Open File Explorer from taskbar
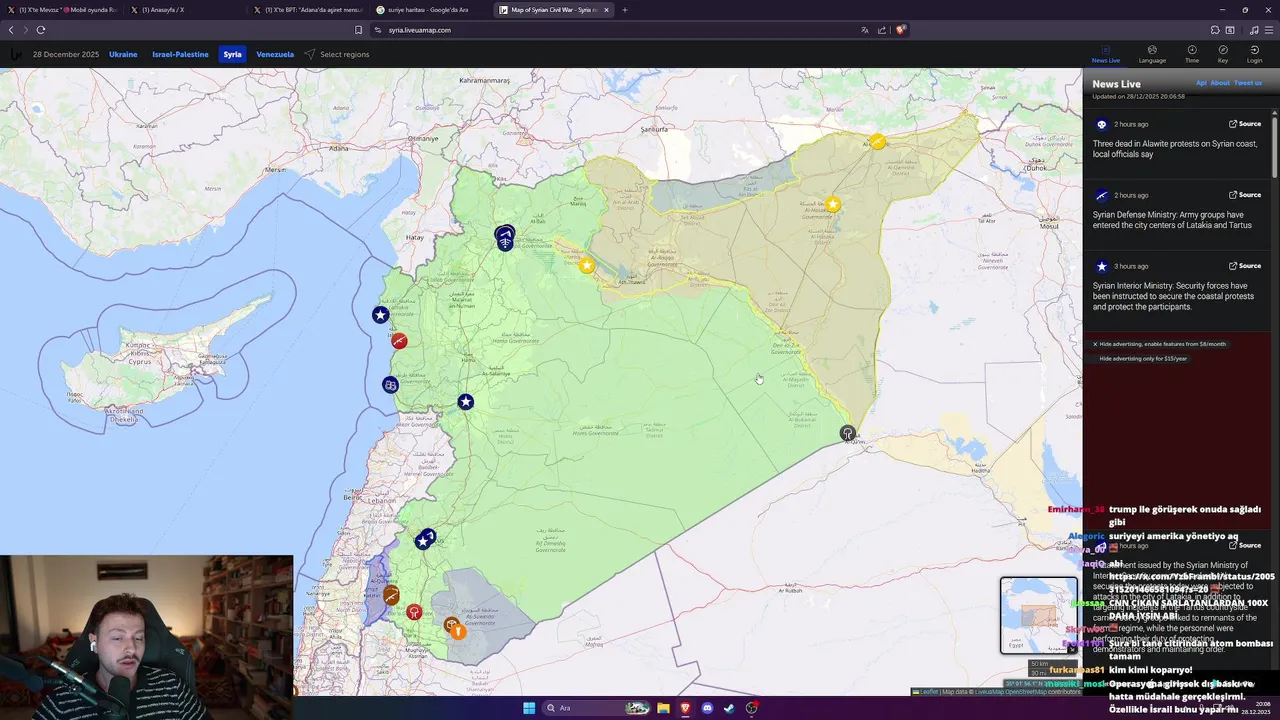 pyautogui.click(x=663, y=708)
